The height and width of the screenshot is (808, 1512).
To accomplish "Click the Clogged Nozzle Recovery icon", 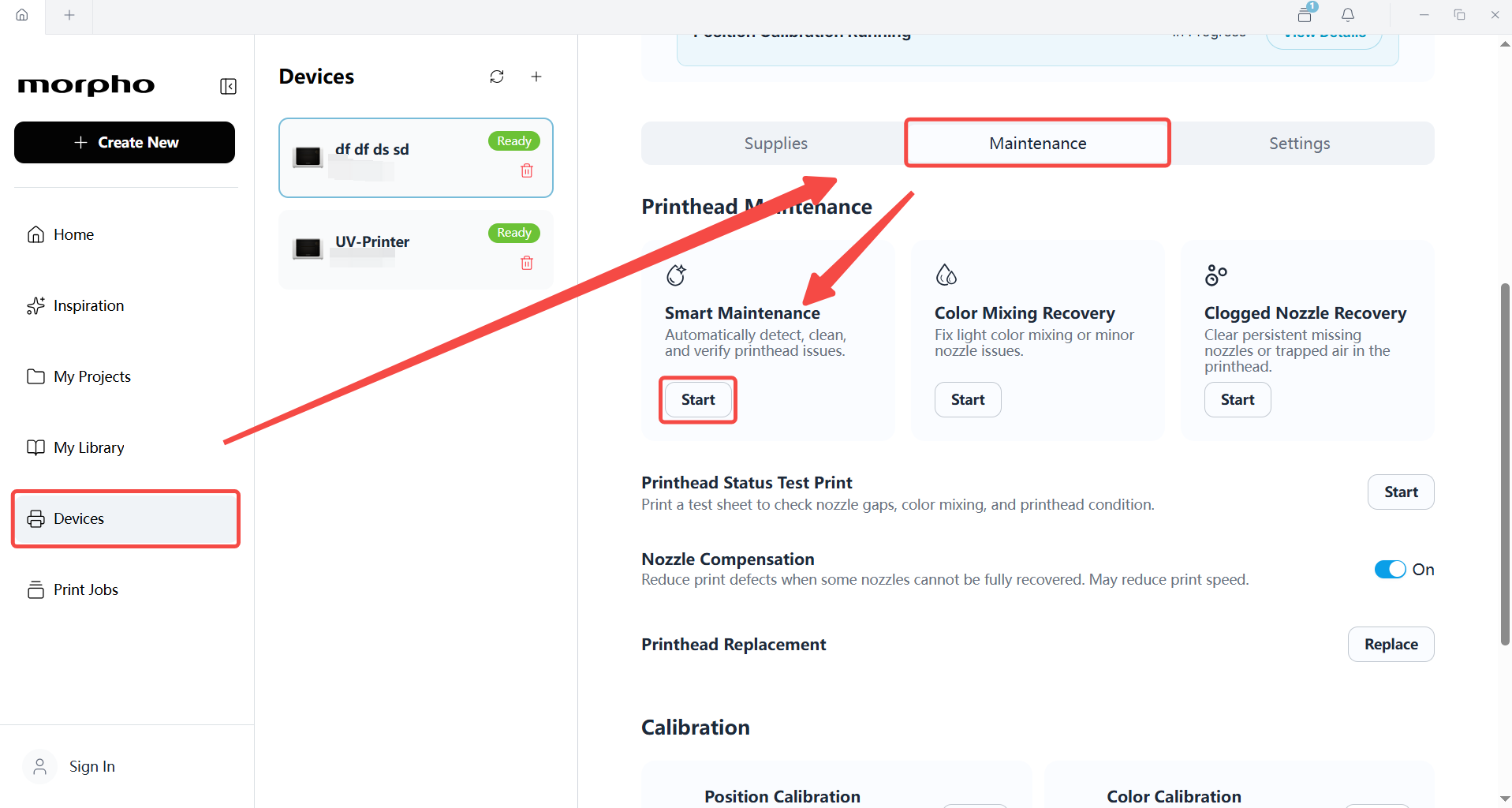I will [x=1215, y=275].
